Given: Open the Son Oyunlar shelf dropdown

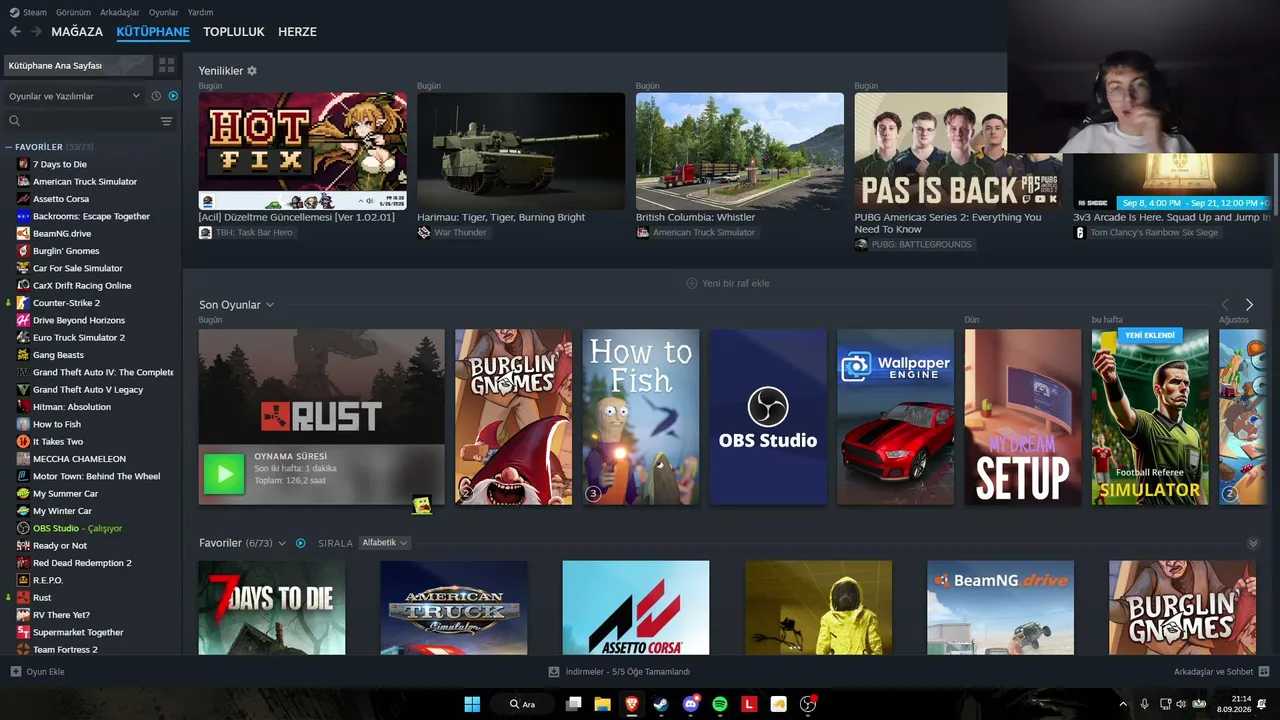Looking at the screenshot, I should (270, 305).
